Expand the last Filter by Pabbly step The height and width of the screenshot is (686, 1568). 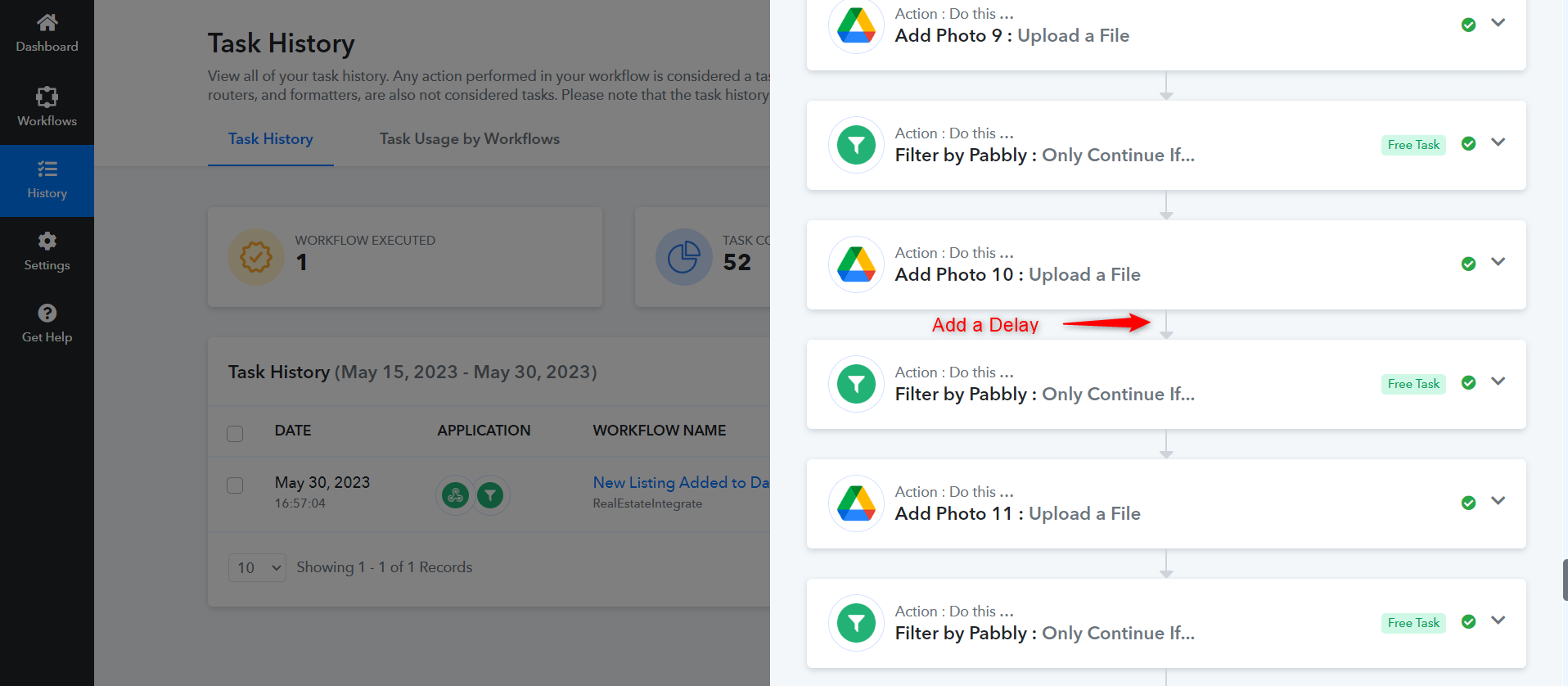coord(1498,621)
